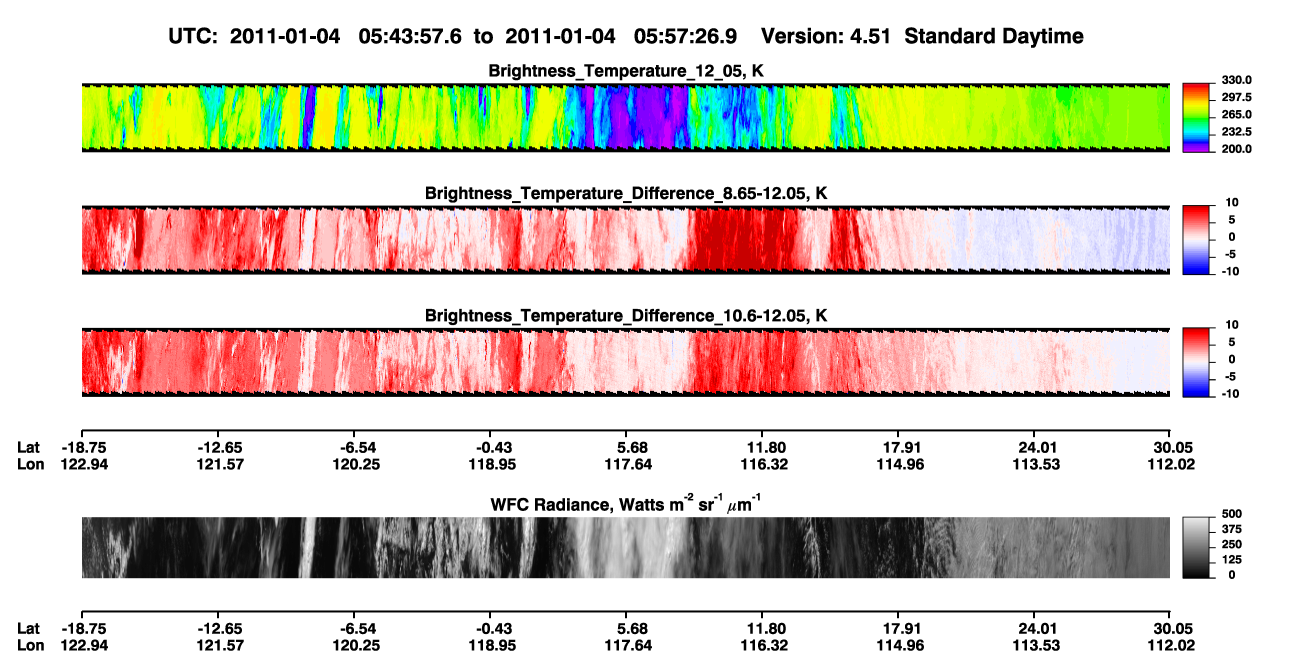Select the 10.6-12.05 temperature difference image strip
This screenshot has height=667, width=1300.
(625, 361)
